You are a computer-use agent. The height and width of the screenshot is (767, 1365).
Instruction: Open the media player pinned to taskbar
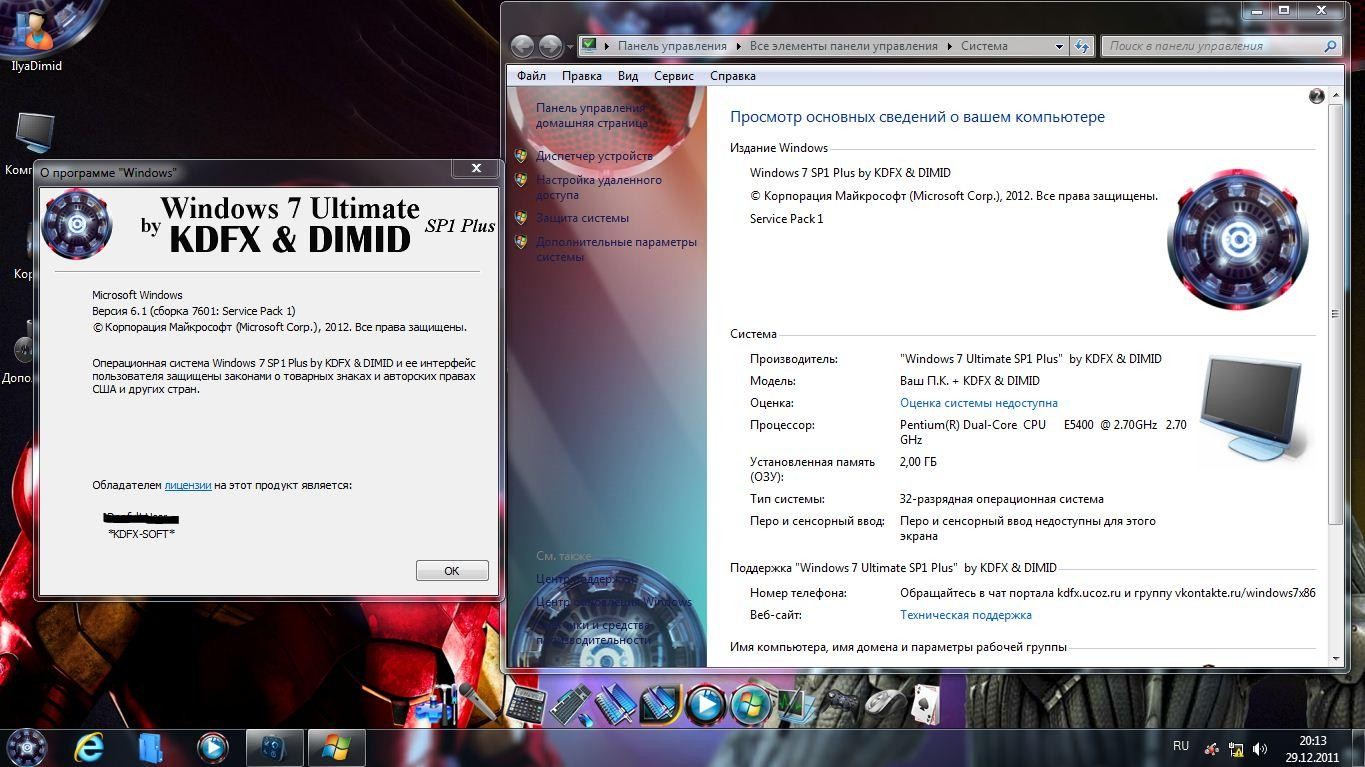(x=212, y=747)
